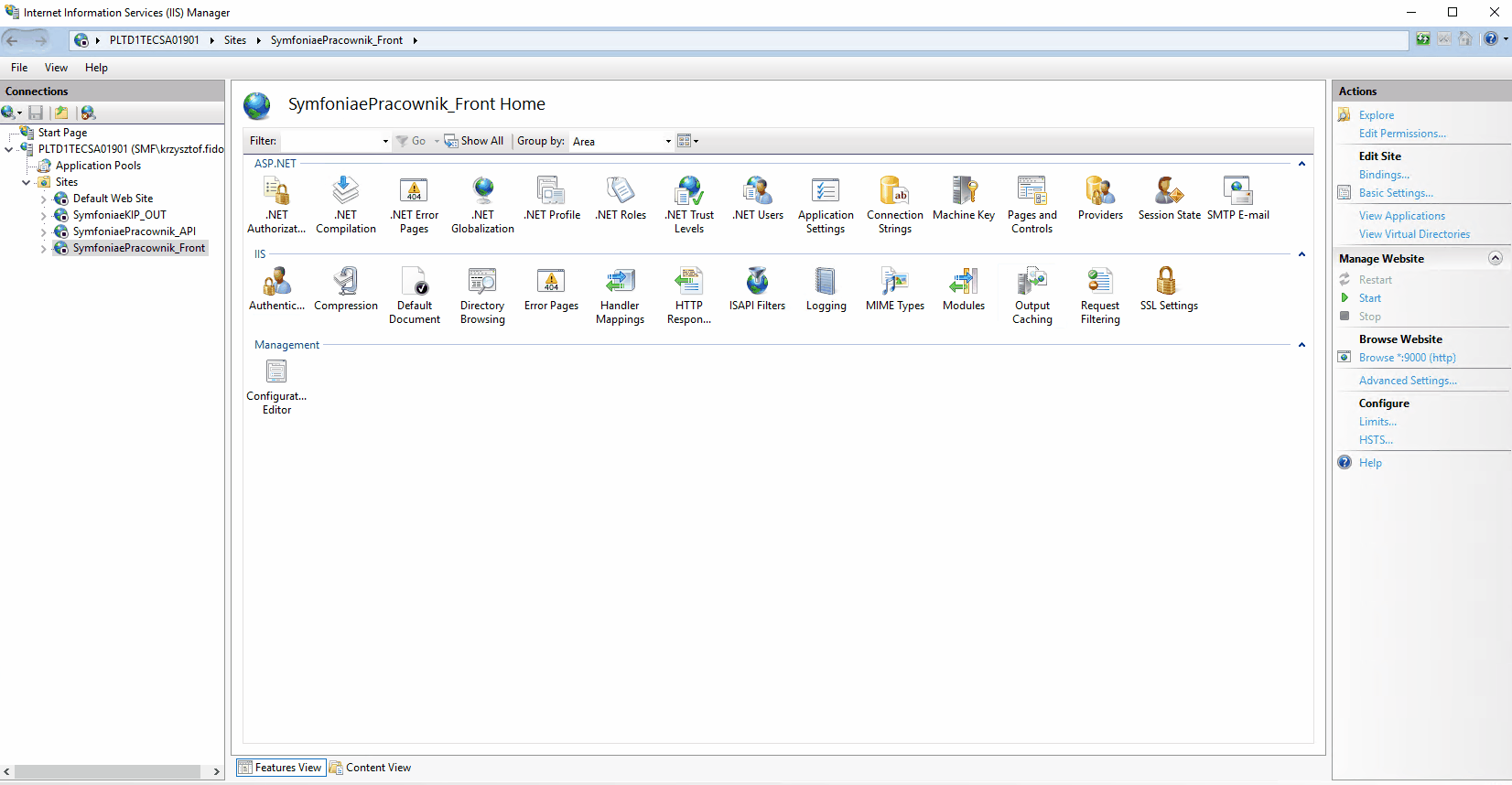The image size is (1512, 785).
Task: Open HTTP Response Headers feature
Action: [689, 296]
